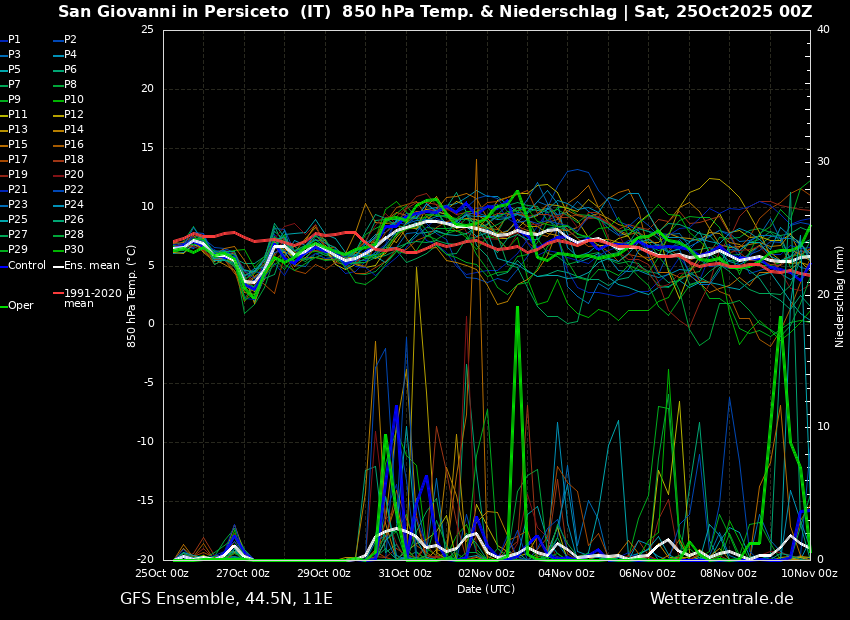
Task: Select the 10Nov 00z date tick
Action: [x=808, y=574]
